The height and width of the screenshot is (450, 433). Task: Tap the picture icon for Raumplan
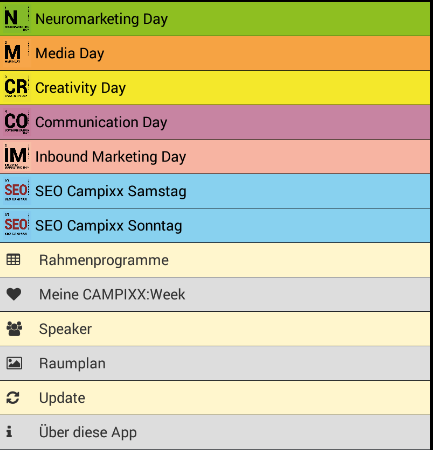coord(14,363)
